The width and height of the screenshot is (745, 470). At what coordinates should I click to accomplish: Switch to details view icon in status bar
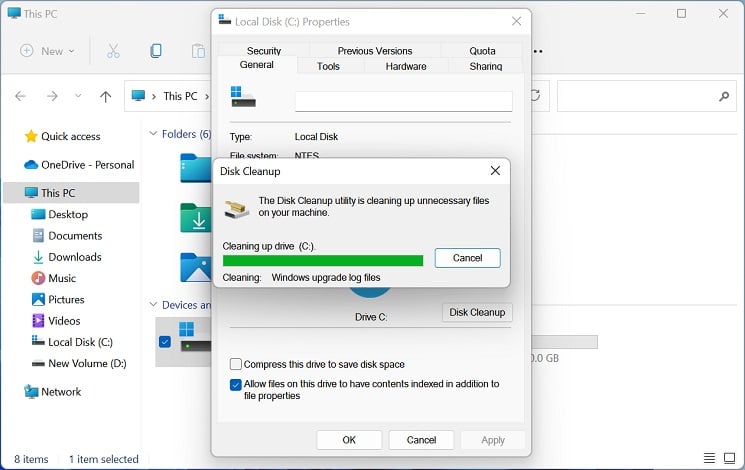pos(709,458)
